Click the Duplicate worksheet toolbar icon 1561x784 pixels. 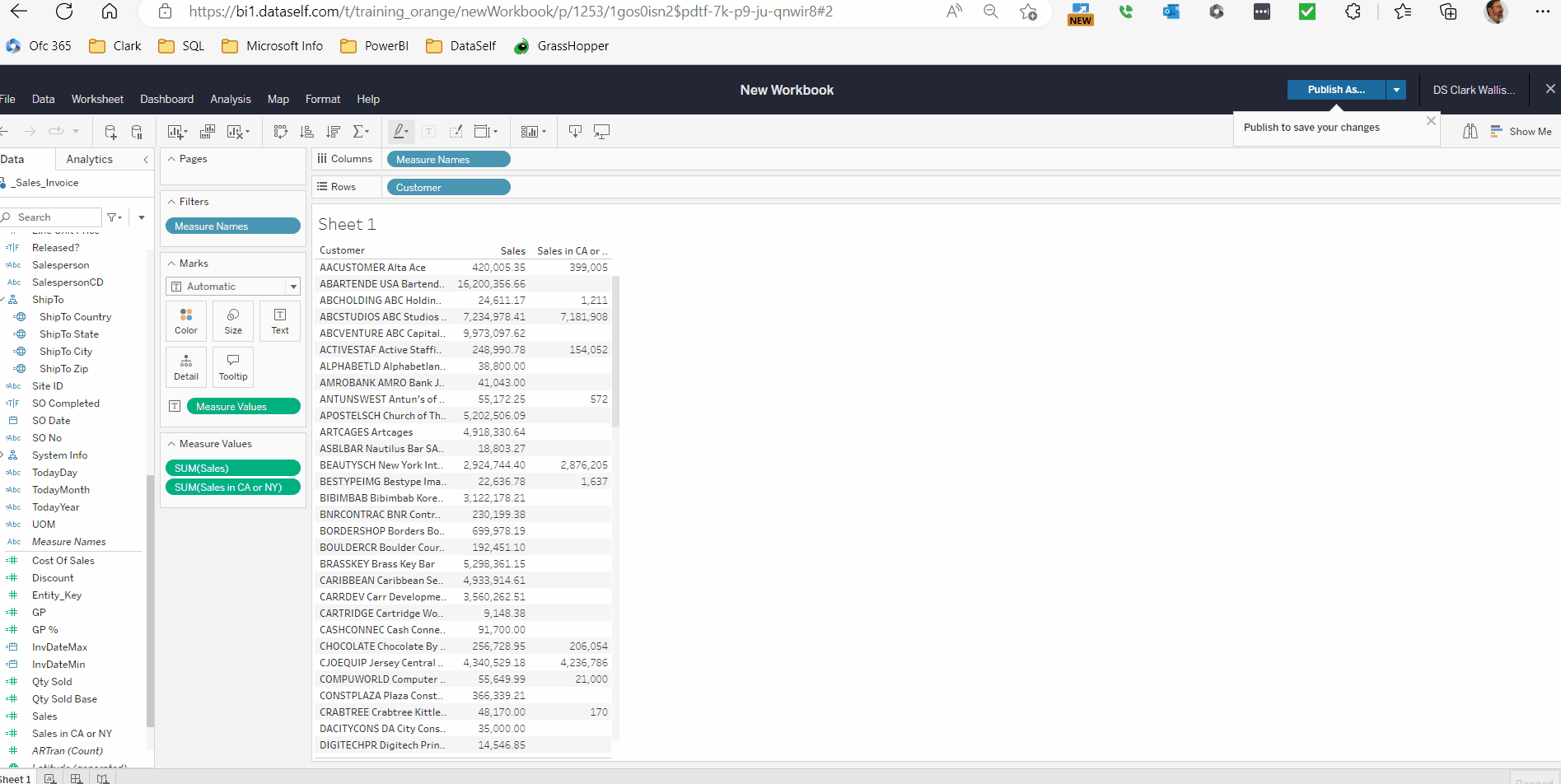[x=208, y=132]
